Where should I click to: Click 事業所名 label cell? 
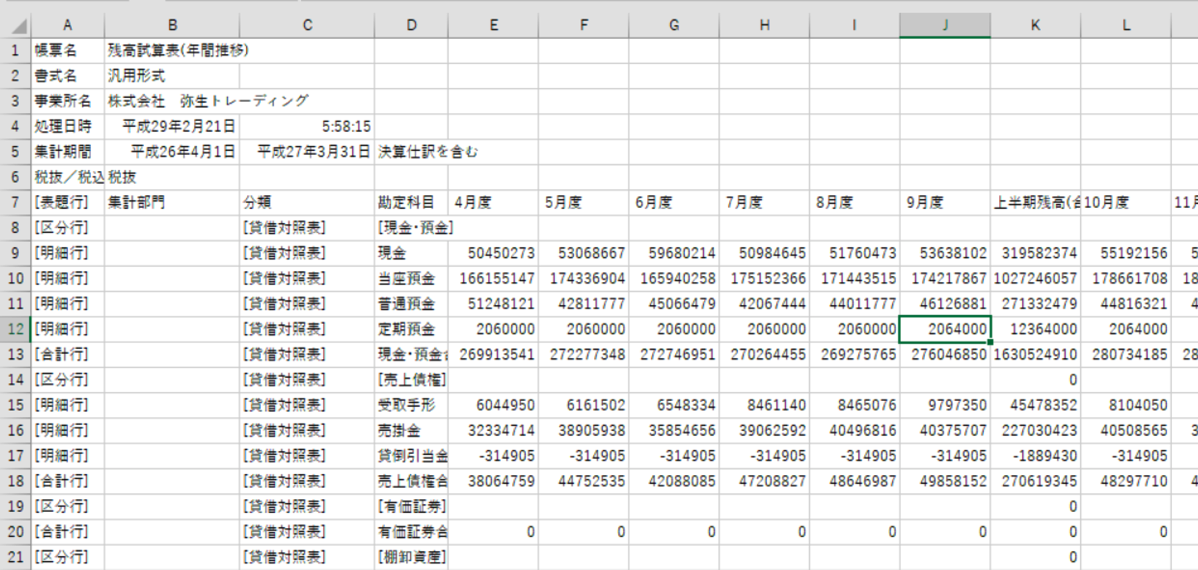[x=68, y=102]
